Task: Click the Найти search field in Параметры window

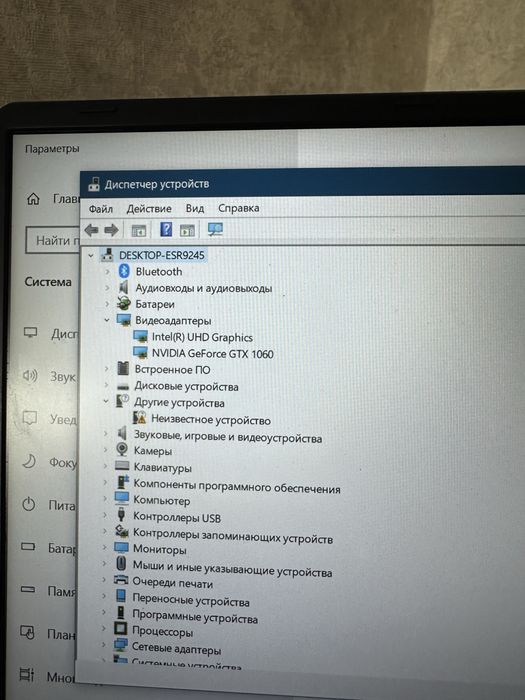Action: click(53, 241)
